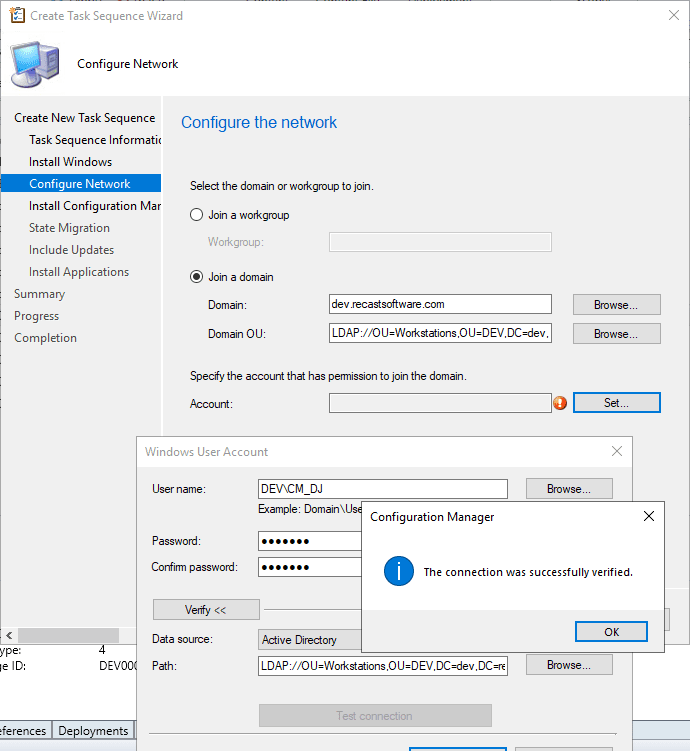Switch to the References tab in the background console
Screen dimensions: 690x751
(x=24, y=731)
